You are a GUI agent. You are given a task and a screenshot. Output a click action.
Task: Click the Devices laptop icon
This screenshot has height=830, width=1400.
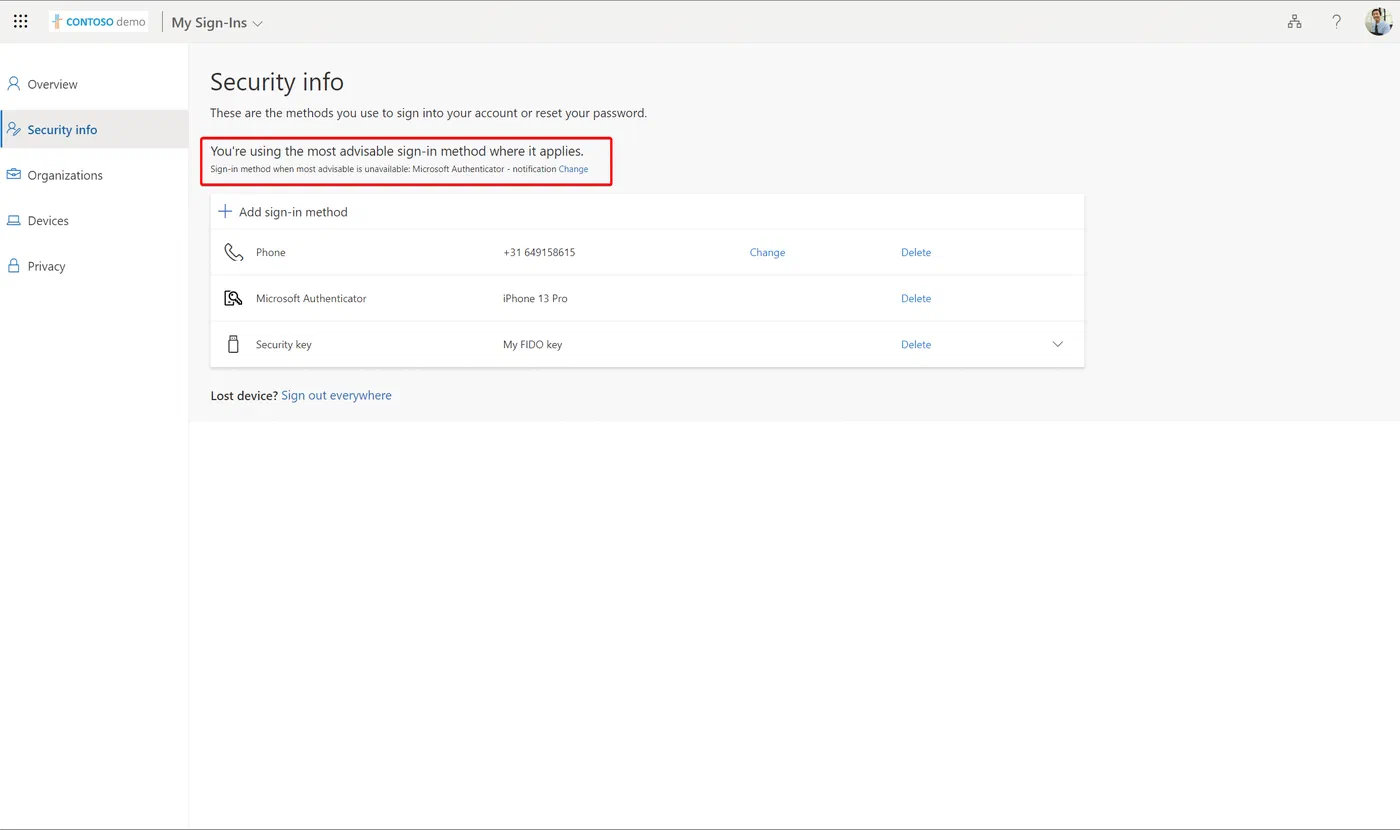[x=14, y=221]
